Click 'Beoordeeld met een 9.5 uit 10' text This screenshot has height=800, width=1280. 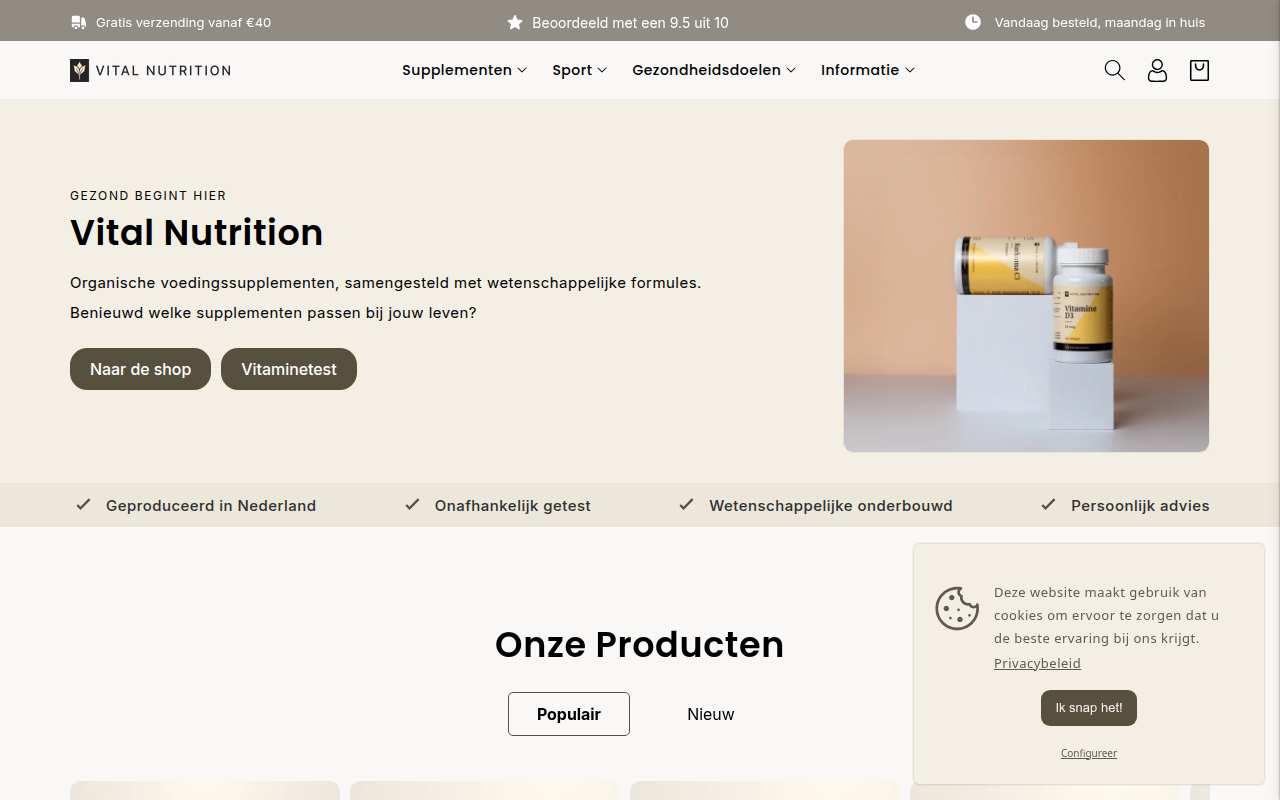[630, 22]
